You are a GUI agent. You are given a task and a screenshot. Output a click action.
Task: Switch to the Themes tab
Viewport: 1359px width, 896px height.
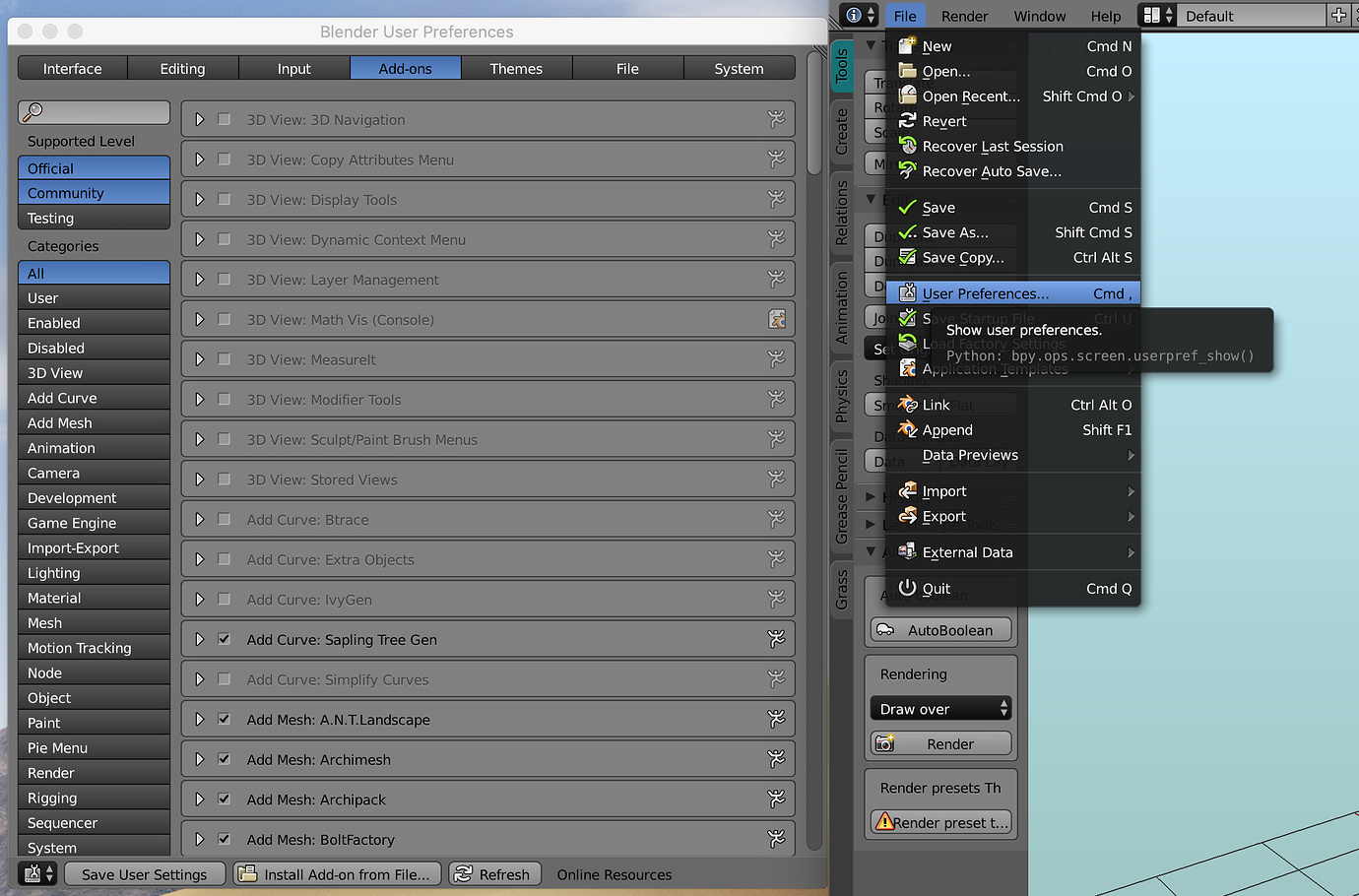pos(516,68)
